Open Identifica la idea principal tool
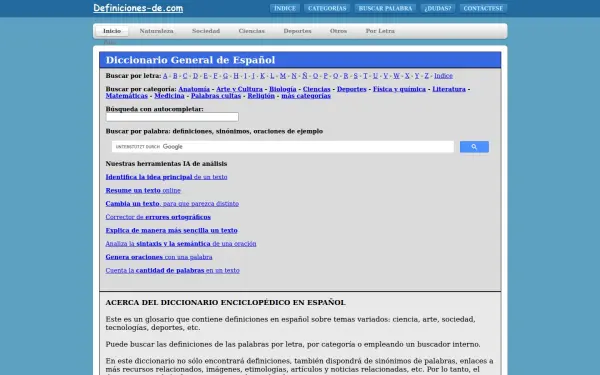Viewport: 600px width, 375px height. coord(166,177)
